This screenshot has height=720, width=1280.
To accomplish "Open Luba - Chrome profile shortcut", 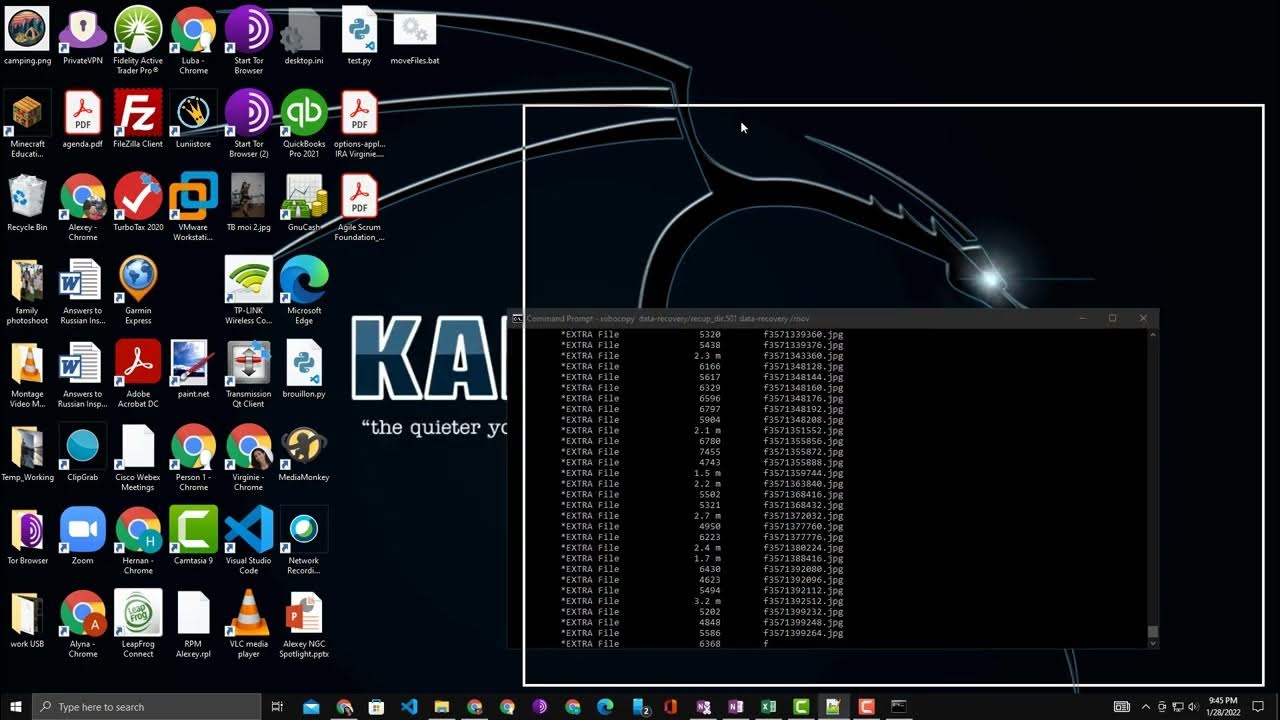I will click(193, 40).
